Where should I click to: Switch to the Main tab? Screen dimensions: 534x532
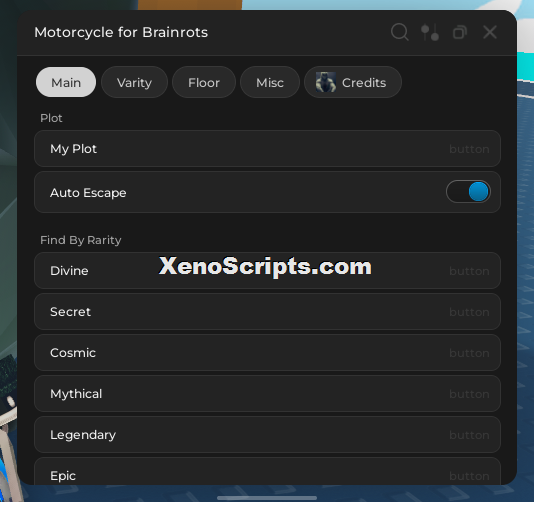(x=66, y=82)
